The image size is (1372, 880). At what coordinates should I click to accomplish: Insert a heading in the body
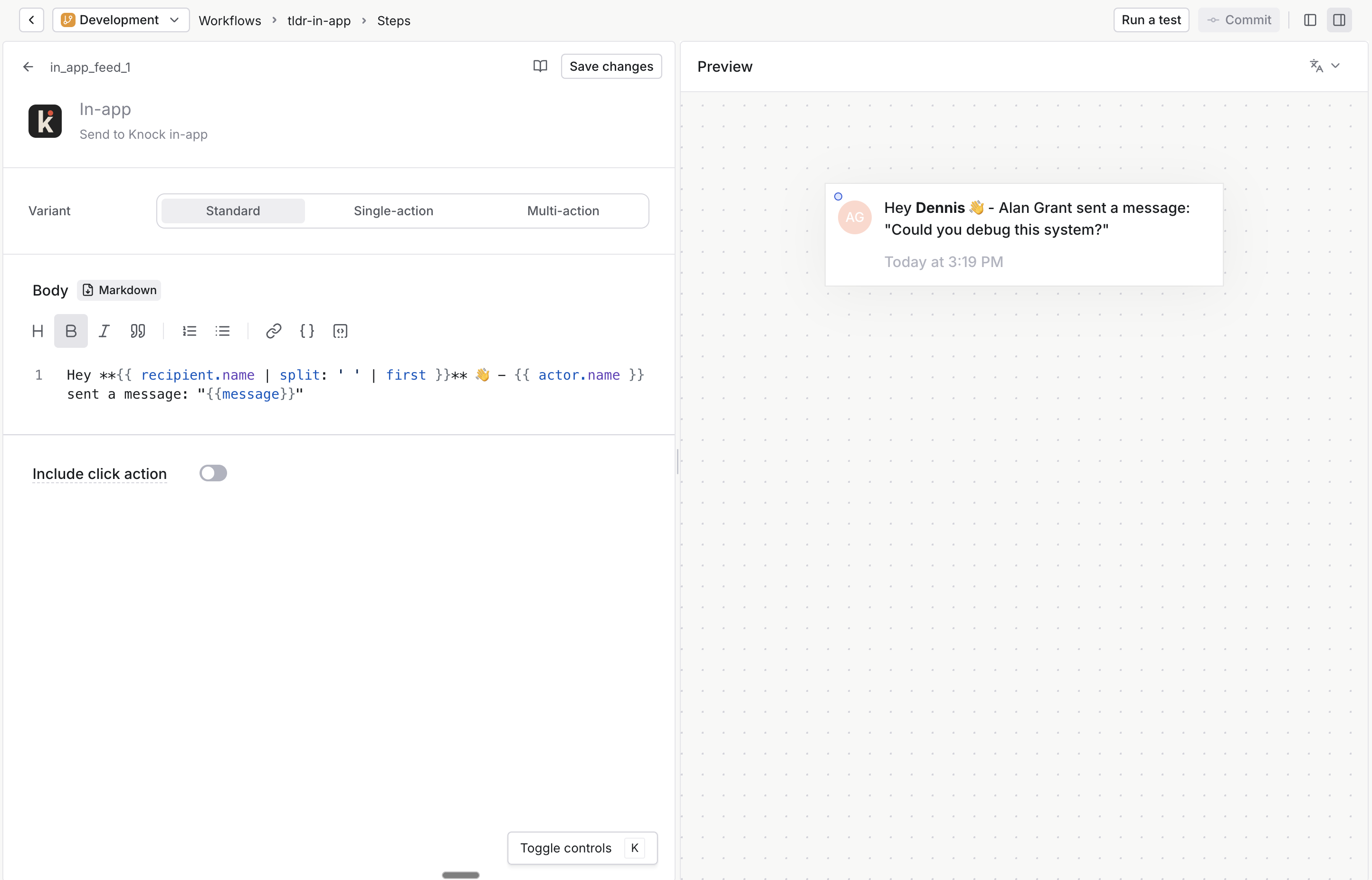[x=37, y=331]
